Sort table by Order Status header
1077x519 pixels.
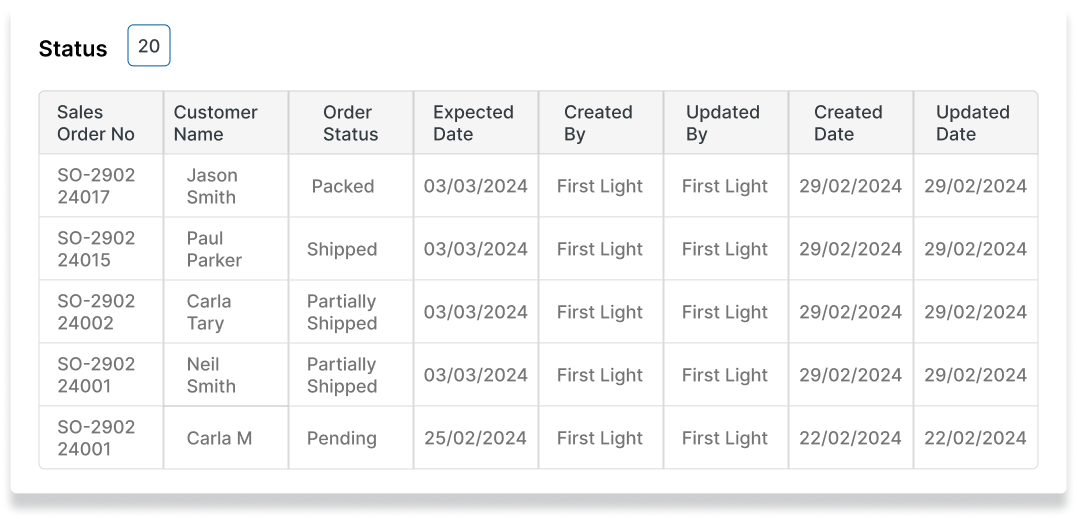tap(350, 123)
